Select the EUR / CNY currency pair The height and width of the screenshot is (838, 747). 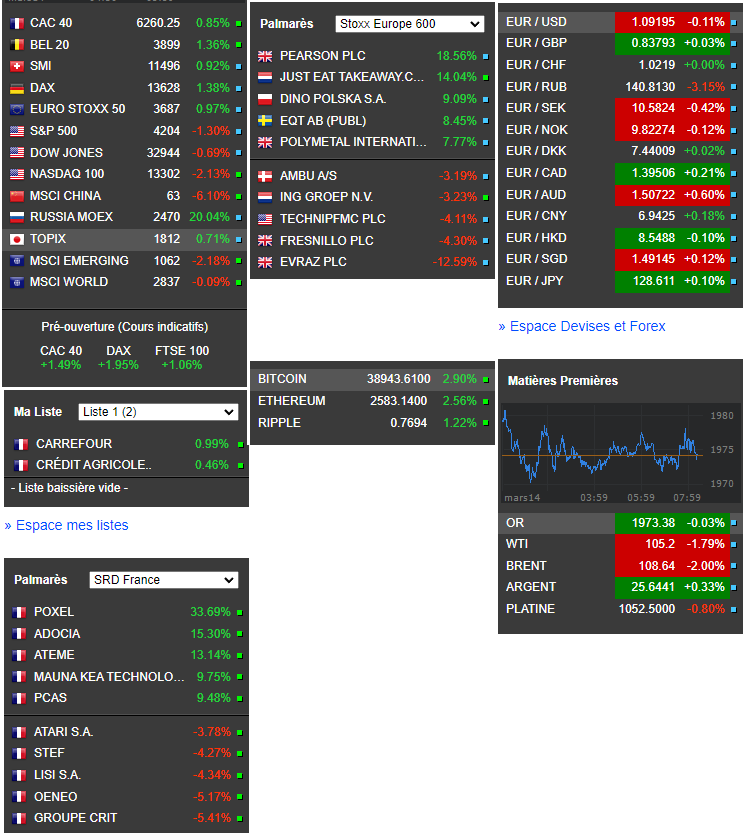click(620, 216)
